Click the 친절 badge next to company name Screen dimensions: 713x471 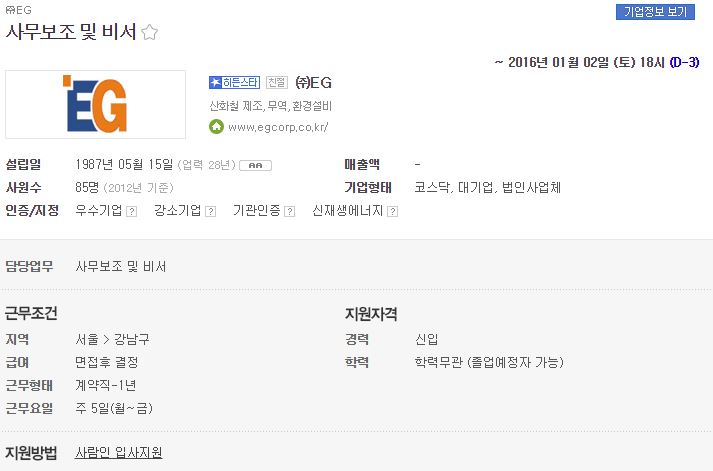pos(276,82)
